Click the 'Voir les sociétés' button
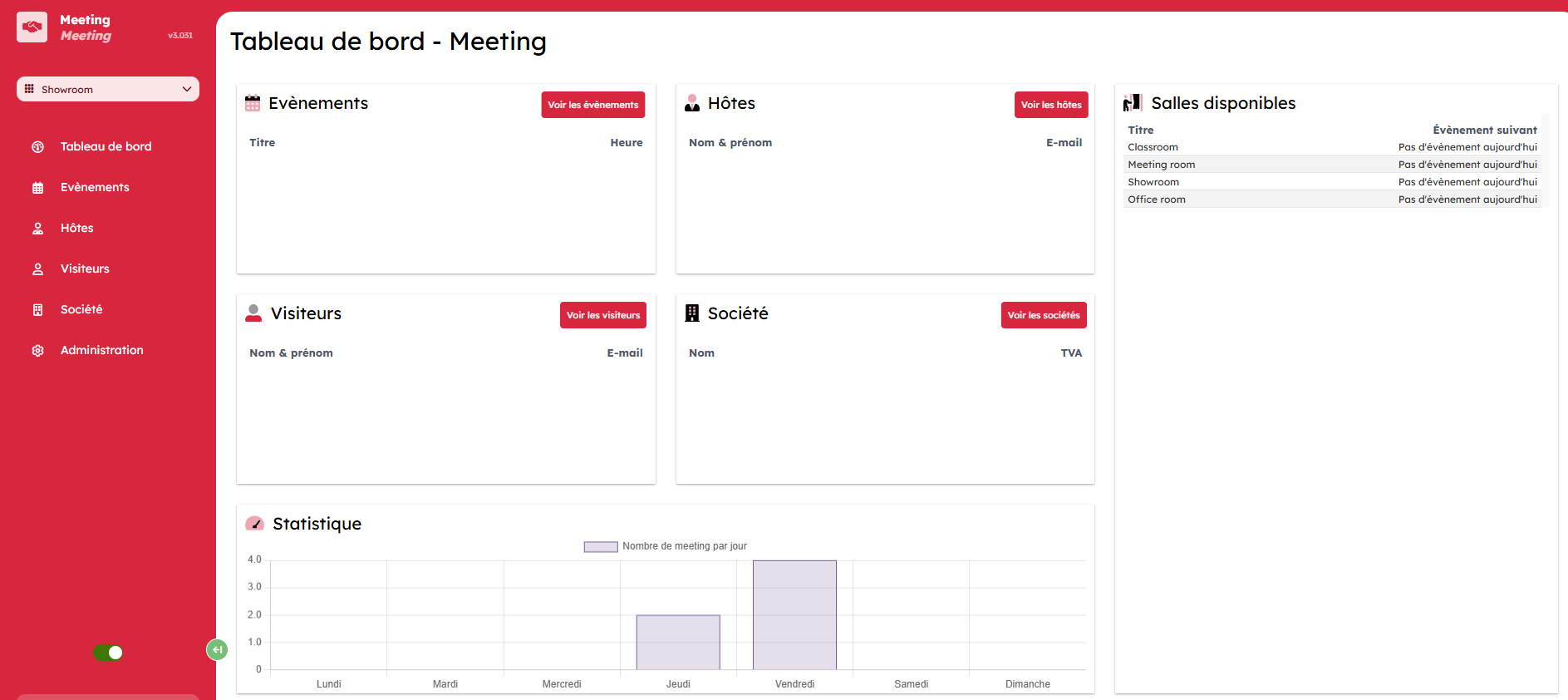This screenshot has height=700, width=1568. (1043, 315)
